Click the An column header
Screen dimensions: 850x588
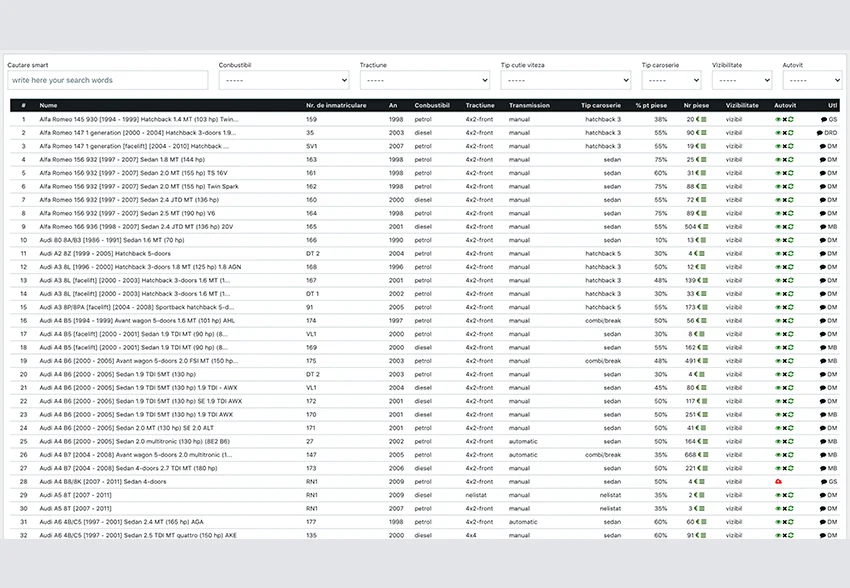pos(393,106)
